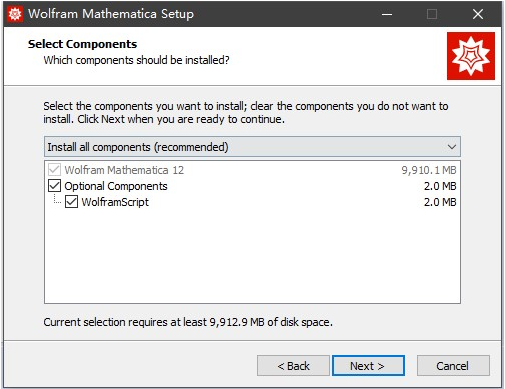This screenshot has width=505, height=389.
Task: Click the Wolfram spikey icon in title bar
Action: point(15,14)
